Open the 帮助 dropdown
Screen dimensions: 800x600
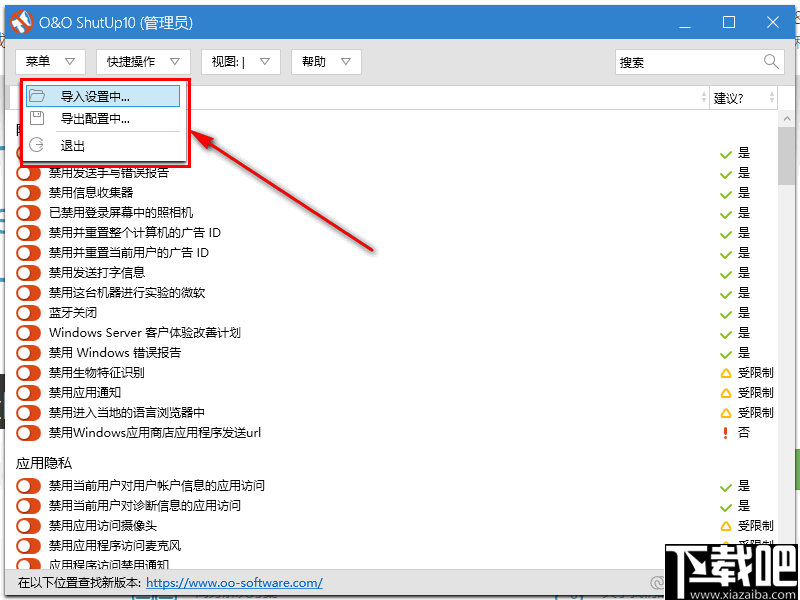click(325, 61)
